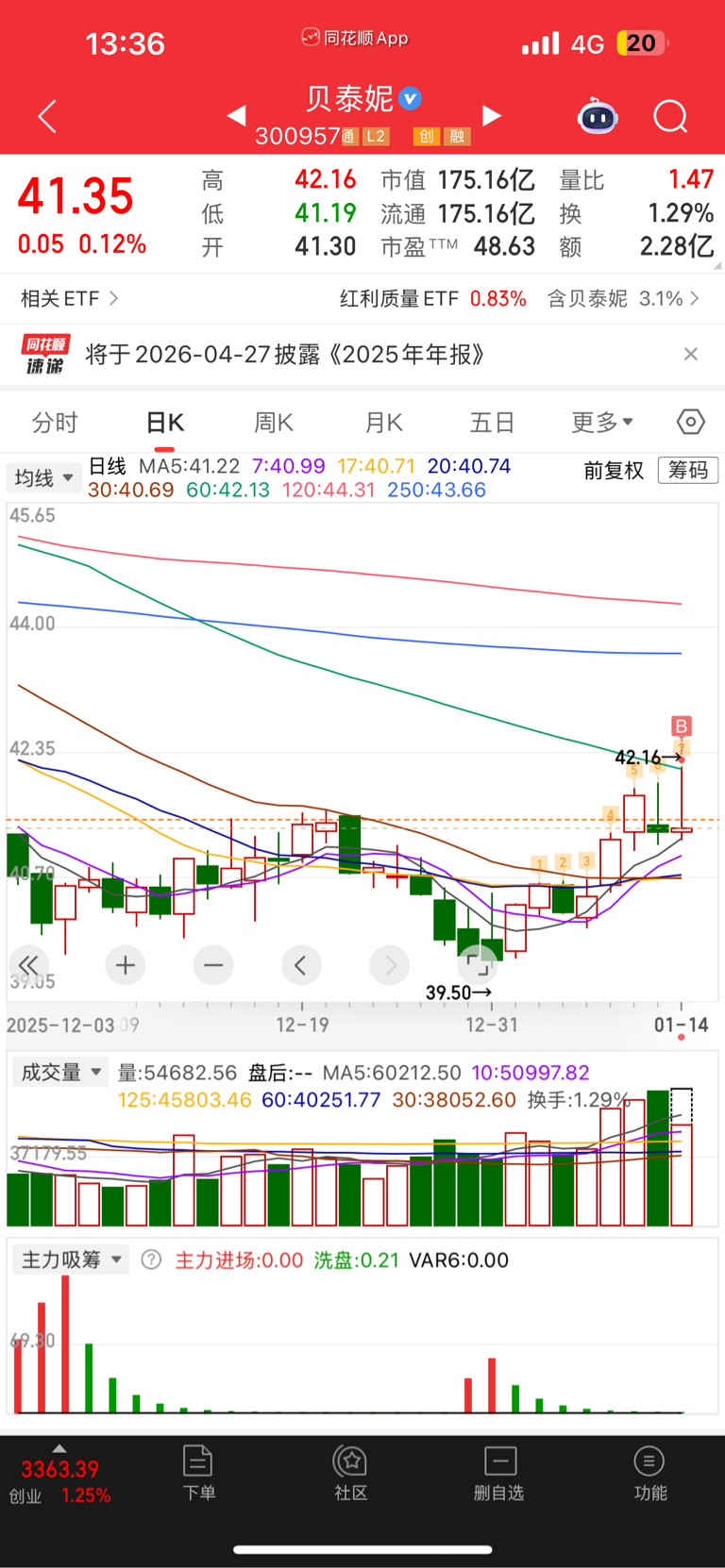Screen dimensions: 725x1568
Task: Open 含贝泰妮 3.1% detail arrow
Action: (623, 299)
